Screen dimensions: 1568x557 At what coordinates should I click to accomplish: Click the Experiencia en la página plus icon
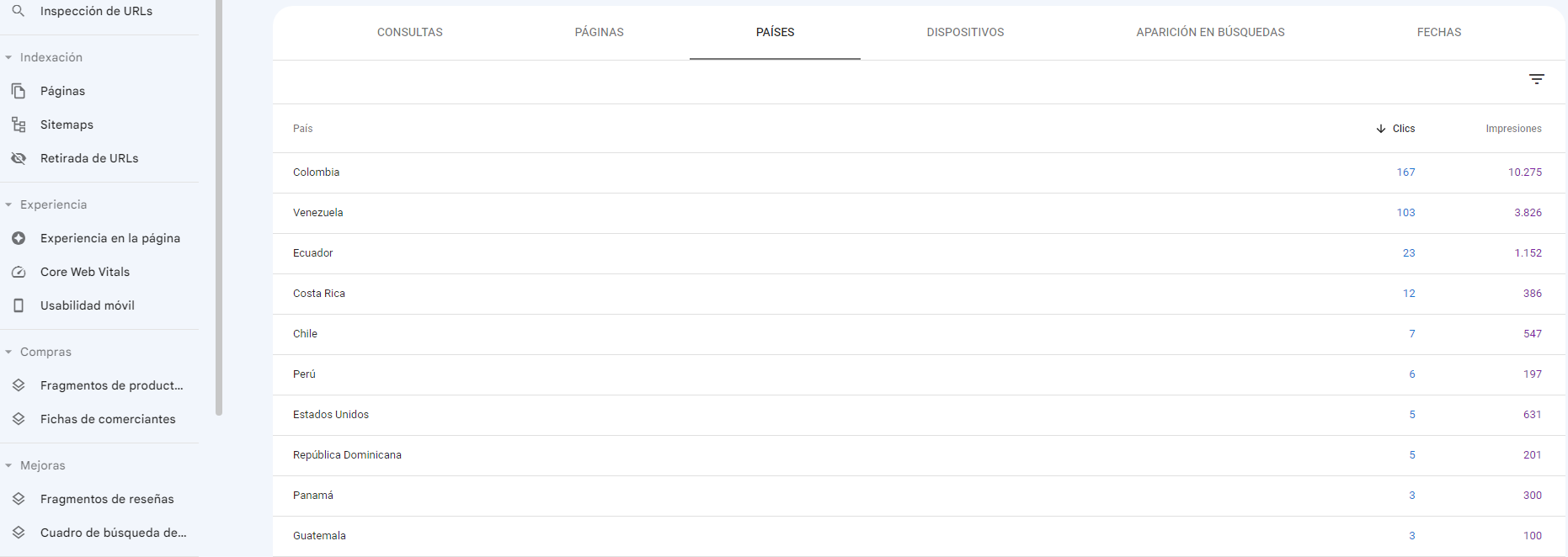18,238
